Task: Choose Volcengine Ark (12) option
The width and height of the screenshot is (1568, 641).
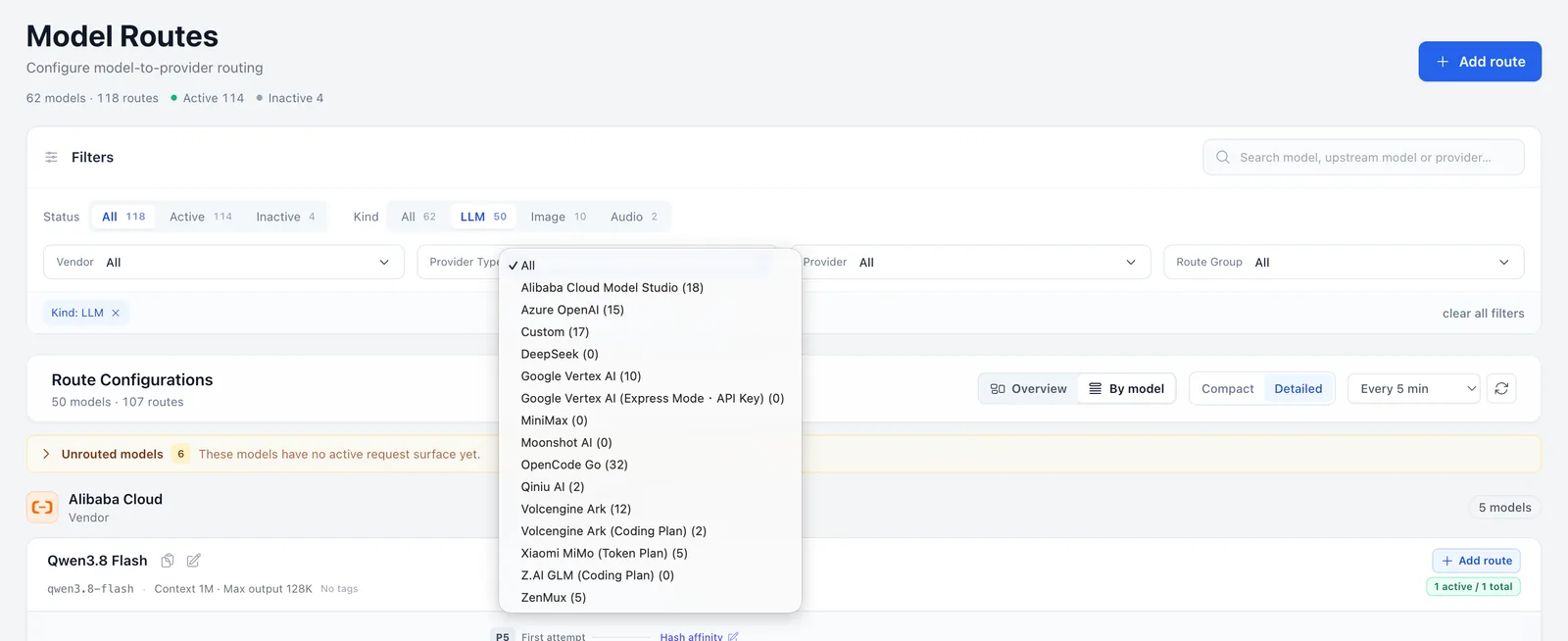Action: [650, 510]
